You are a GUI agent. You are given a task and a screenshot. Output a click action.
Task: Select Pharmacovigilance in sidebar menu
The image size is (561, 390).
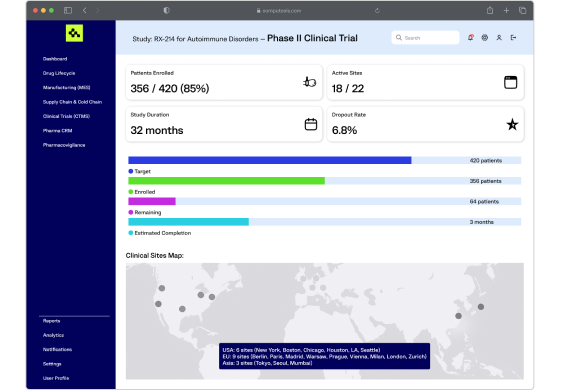tap(64, 145)
